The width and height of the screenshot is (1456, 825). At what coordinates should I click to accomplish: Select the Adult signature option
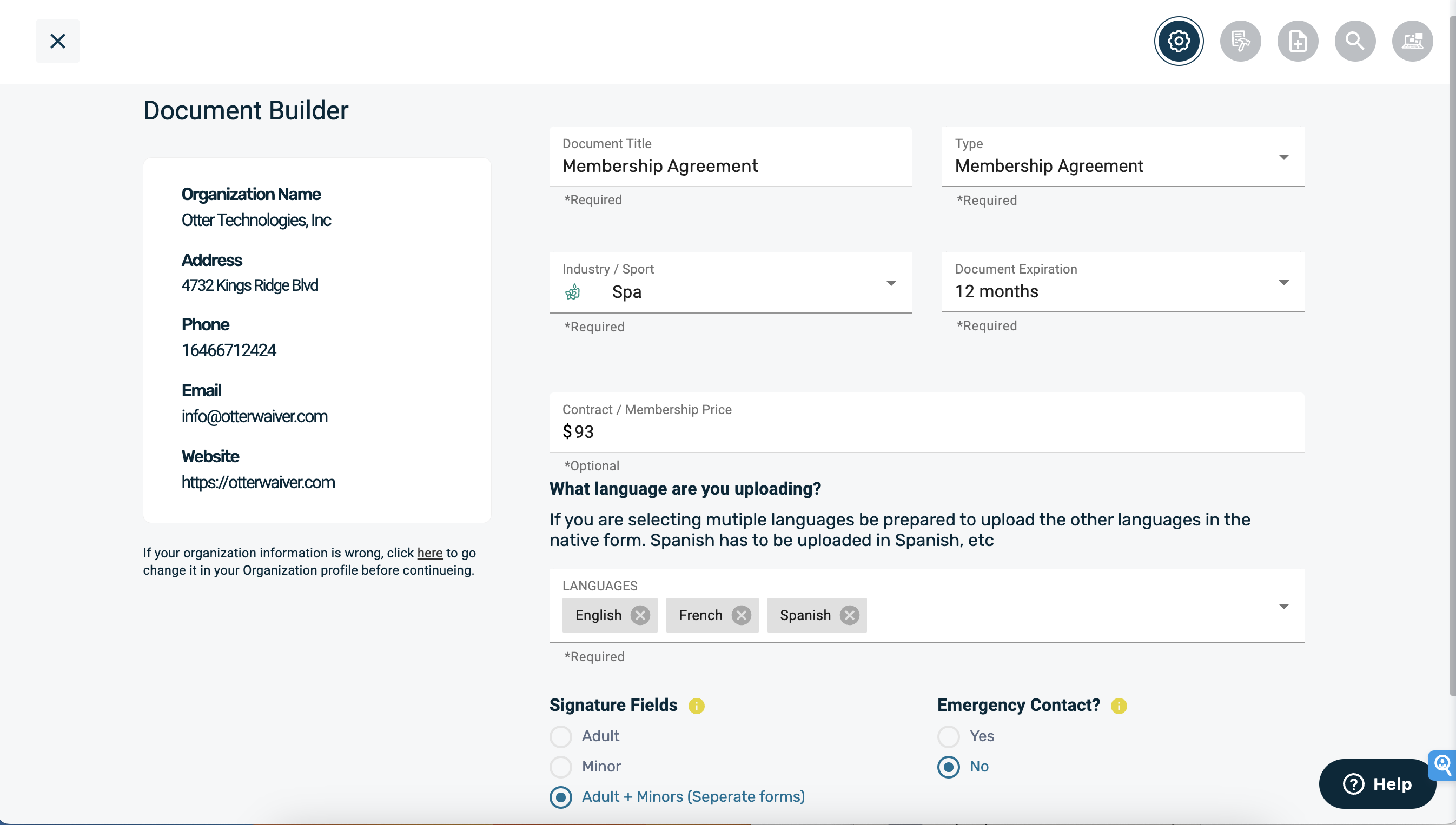coord(560,736)
